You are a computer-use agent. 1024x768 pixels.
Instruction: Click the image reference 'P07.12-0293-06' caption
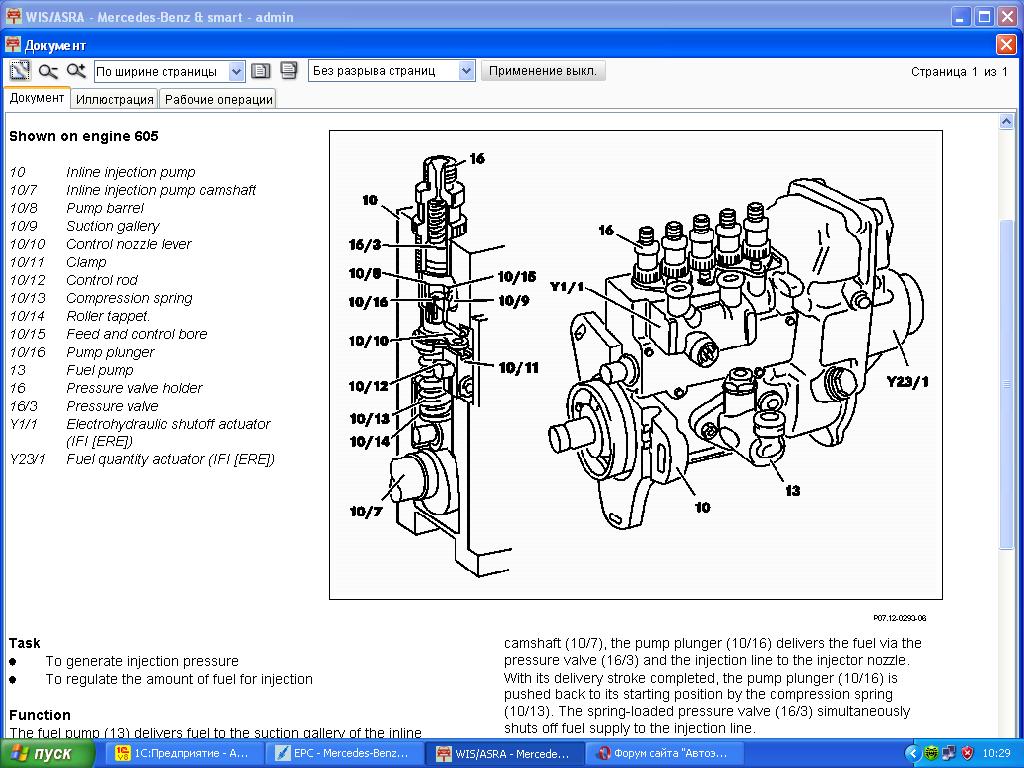(x=899, y=618)
